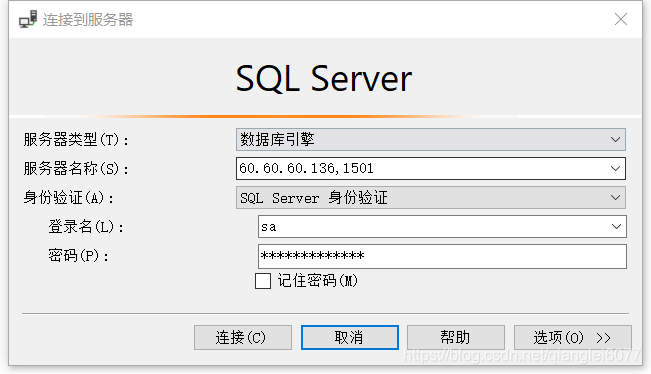
Task: Expand the 服务器名称 dropdown arrow
Action: (x=615, y=169)
